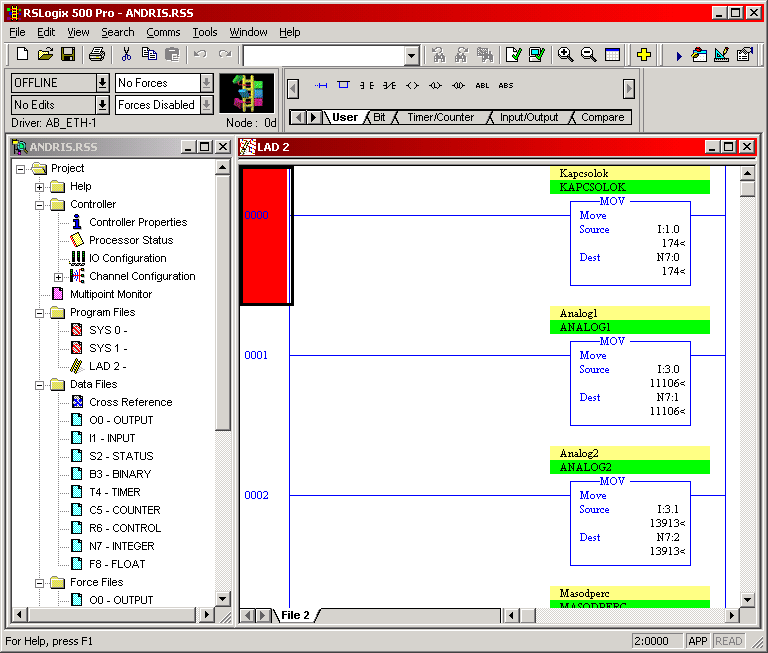Open IO Configuration
The height and width of the screenshot is (653, 768).
127,259
